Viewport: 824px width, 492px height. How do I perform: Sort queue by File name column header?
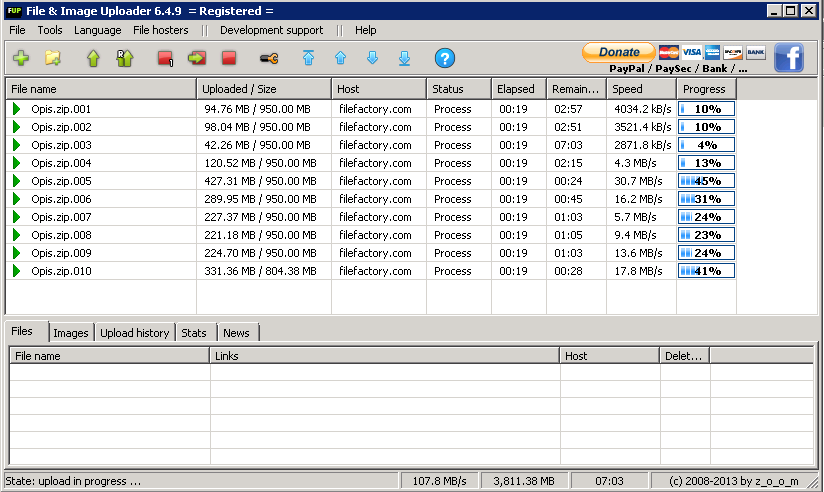[101, 89]
